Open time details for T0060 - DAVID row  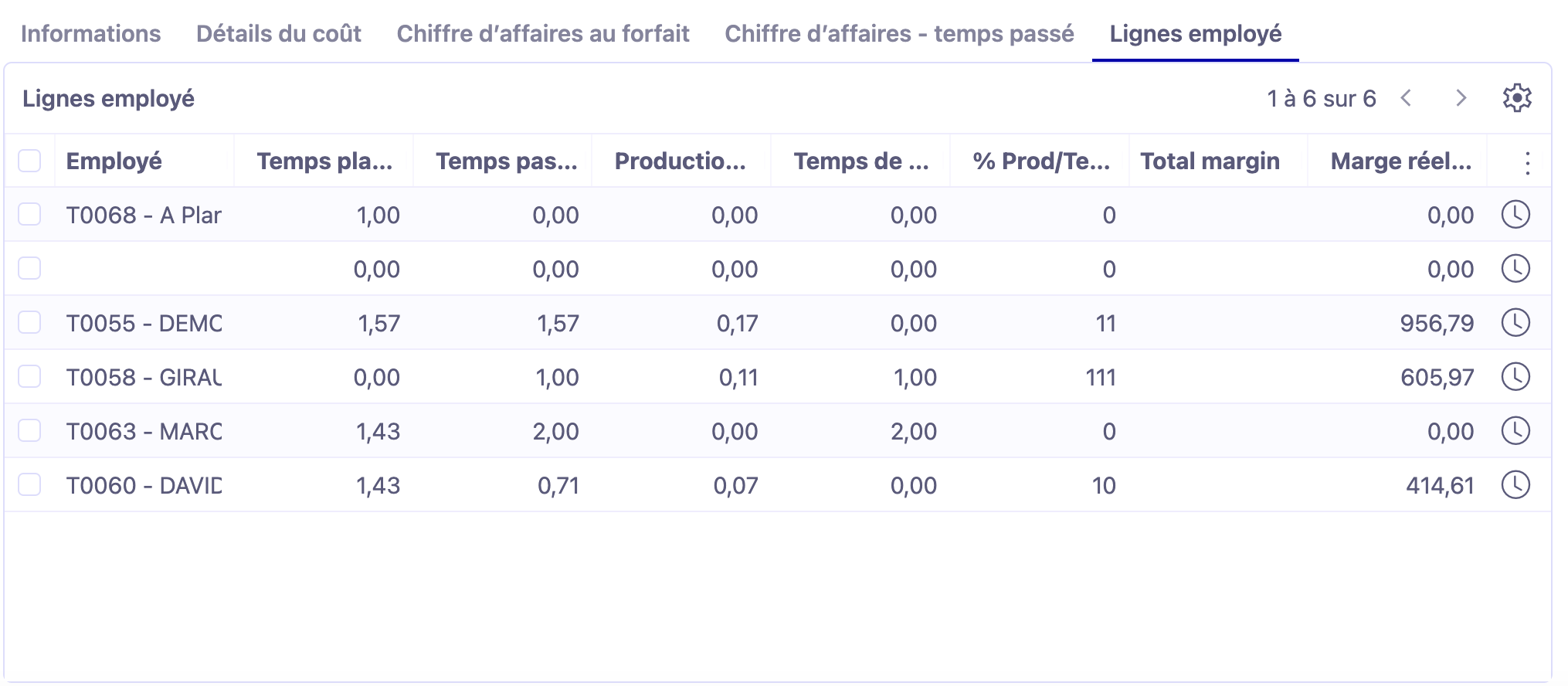coord(1516,485)
